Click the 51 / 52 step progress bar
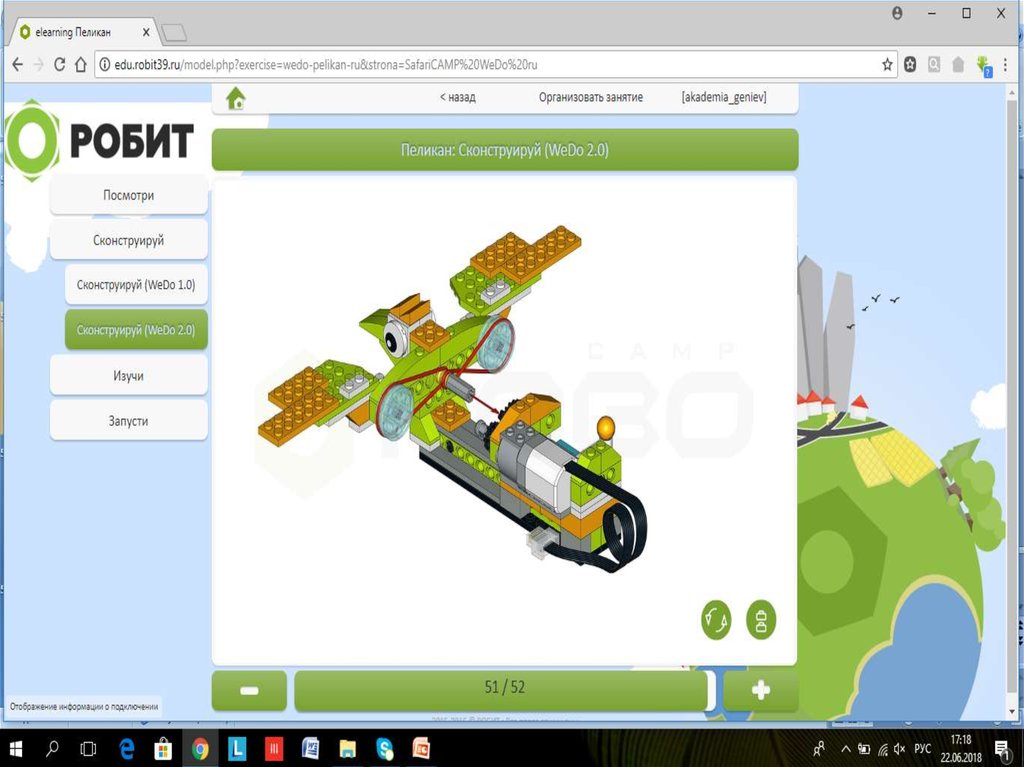The width and height of the screenshot is (1024, 767). 504,688
